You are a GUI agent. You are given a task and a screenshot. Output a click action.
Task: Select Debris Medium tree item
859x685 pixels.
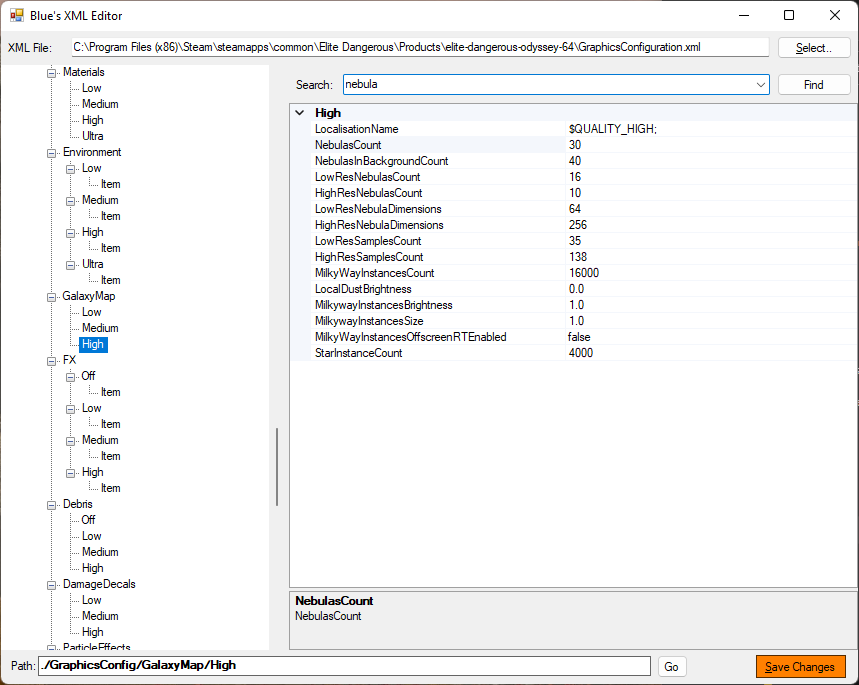click(100, 552)
